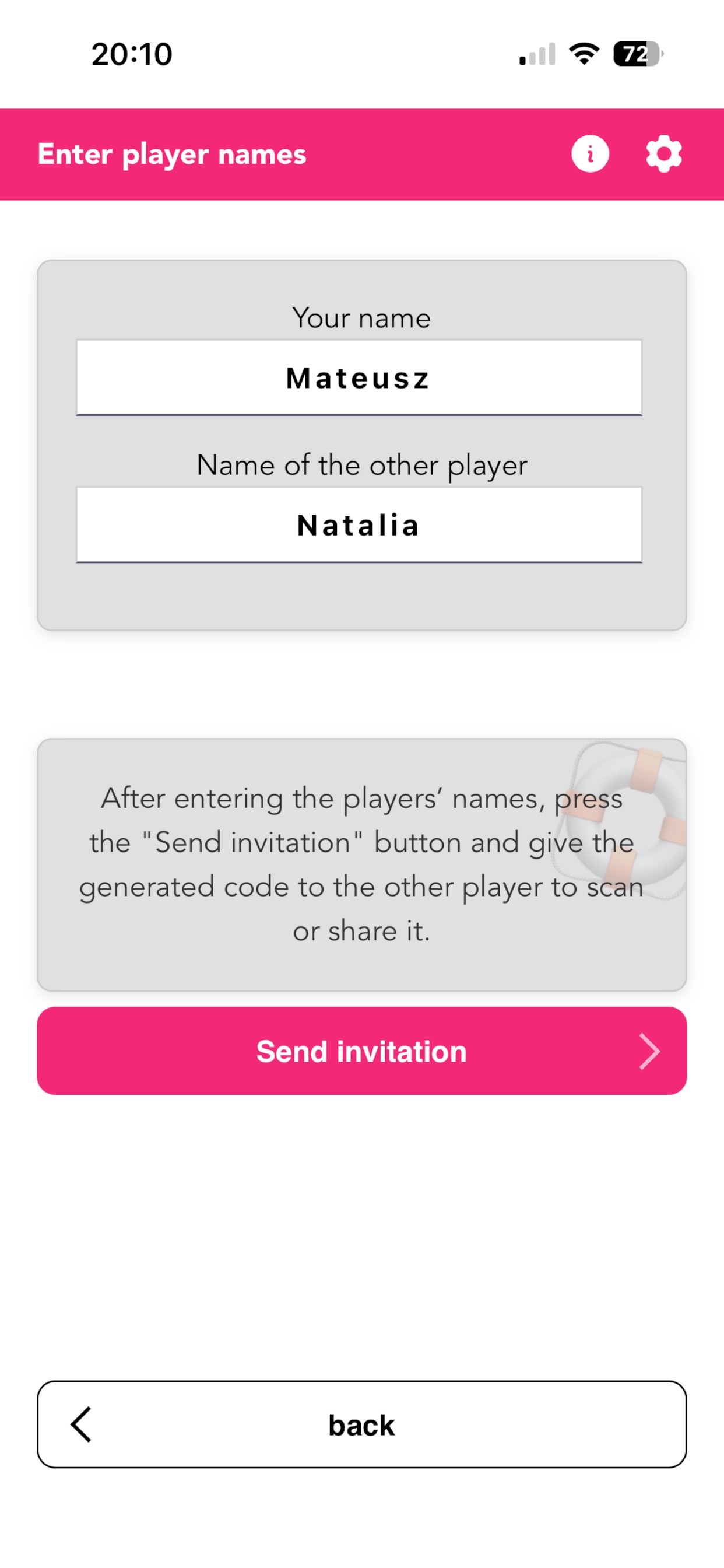Screen dimensions: 724x1568
Task: Focus the field containing Natalia
Action: (359, 526)
